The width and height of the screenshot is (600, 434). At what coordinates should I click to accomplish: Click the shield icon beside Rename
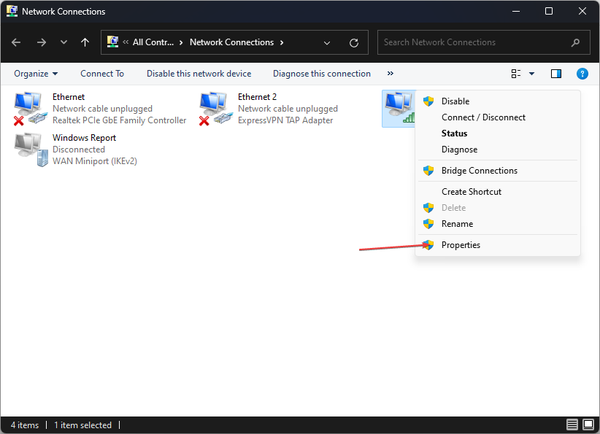428,224
